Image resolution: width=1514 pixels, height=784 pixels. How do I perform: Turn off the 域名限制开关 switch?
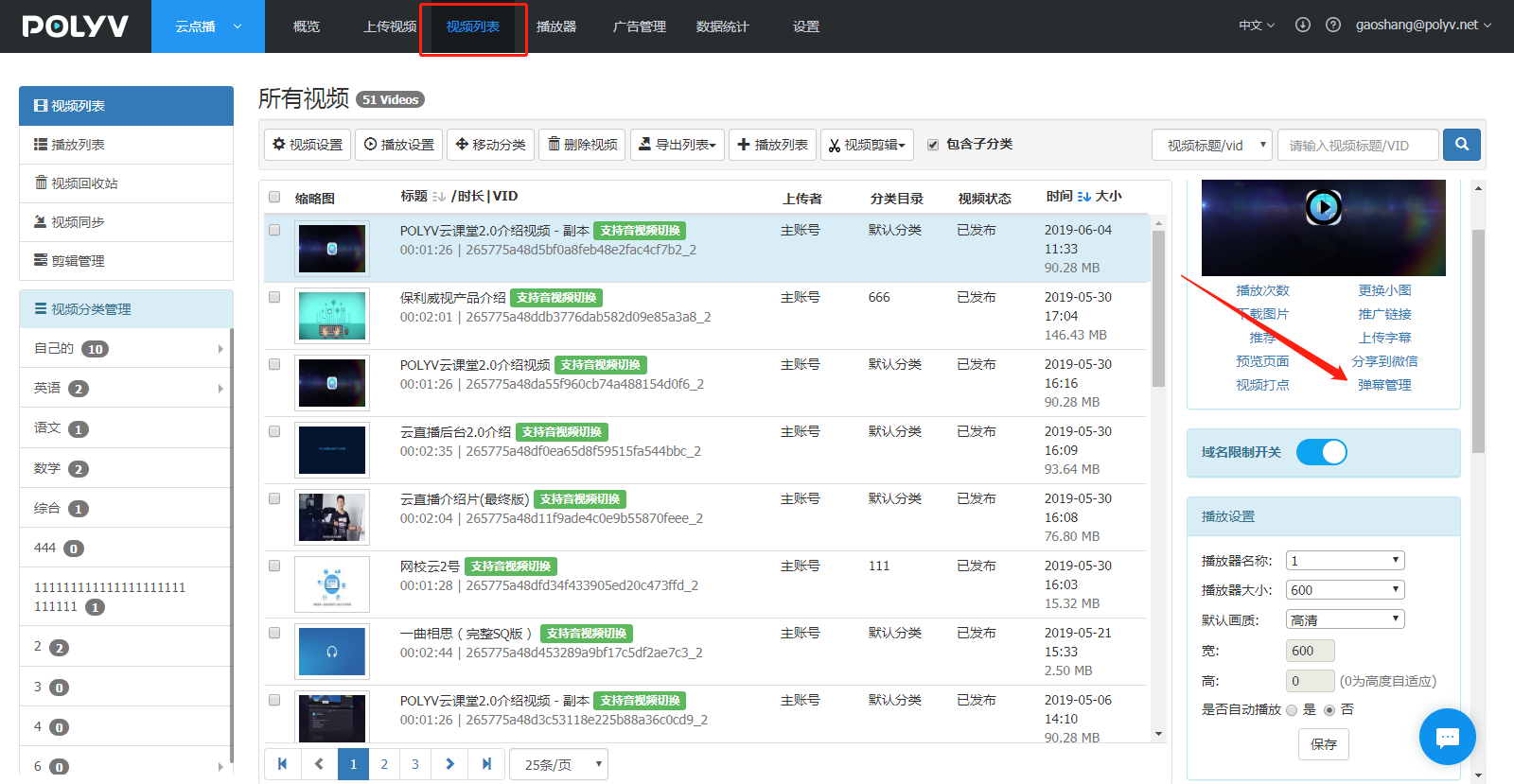tap(1321, 452)
